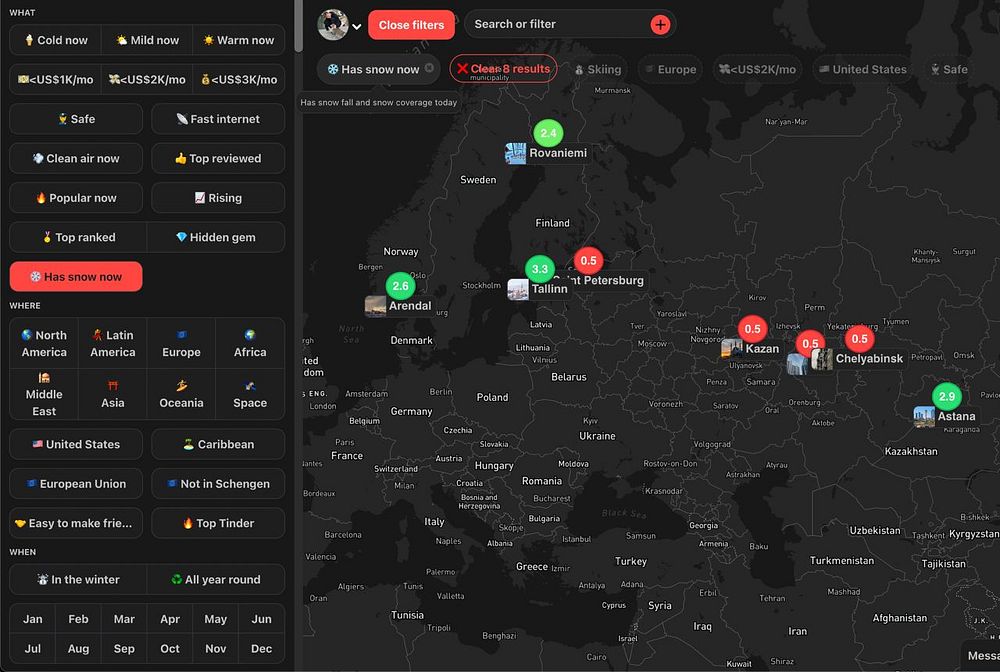Click the Close filters button

click(x=411, y=25)
